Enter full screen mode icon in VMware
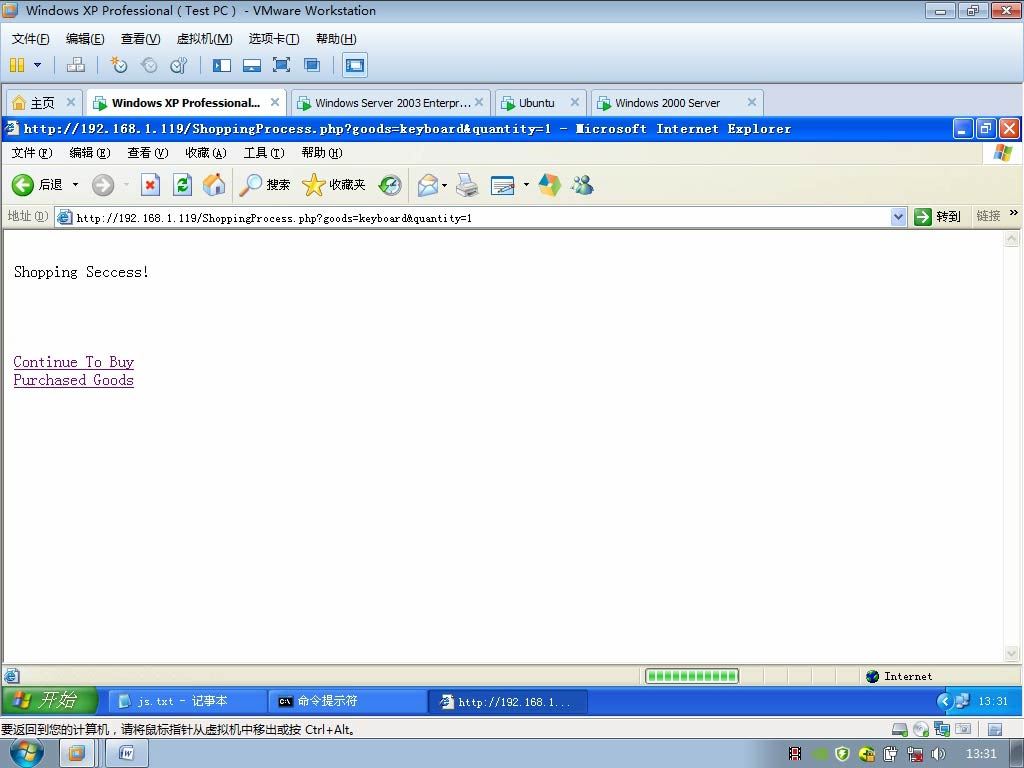Screen dimensions: 1024x768 [281, 65]
